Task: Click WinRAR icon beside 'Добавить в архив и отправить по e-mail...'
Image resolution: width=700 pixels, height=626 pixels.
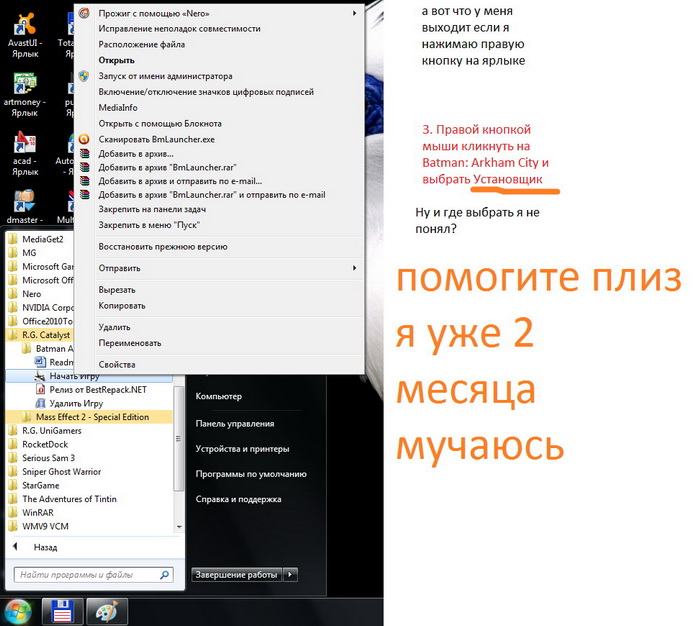Action: pos(84,181)
